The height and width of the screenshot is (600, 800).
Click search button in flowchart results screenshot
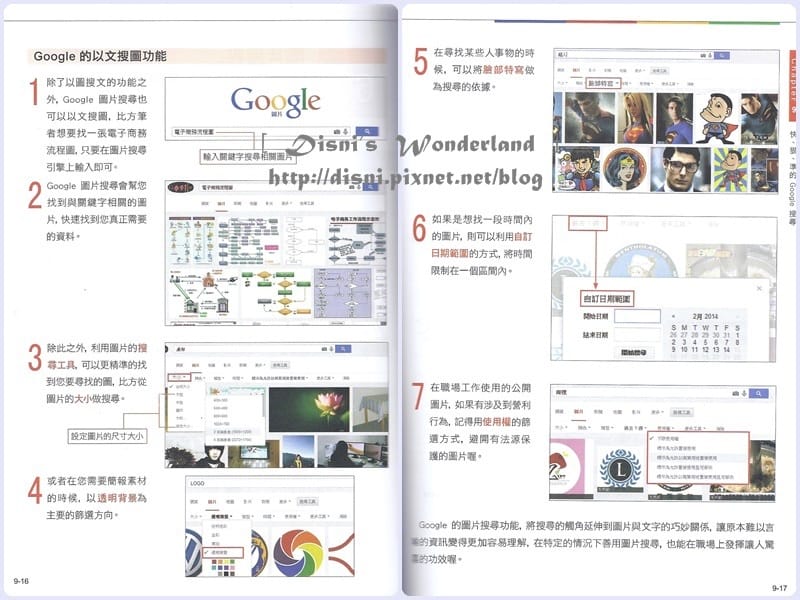click(371, 187)
